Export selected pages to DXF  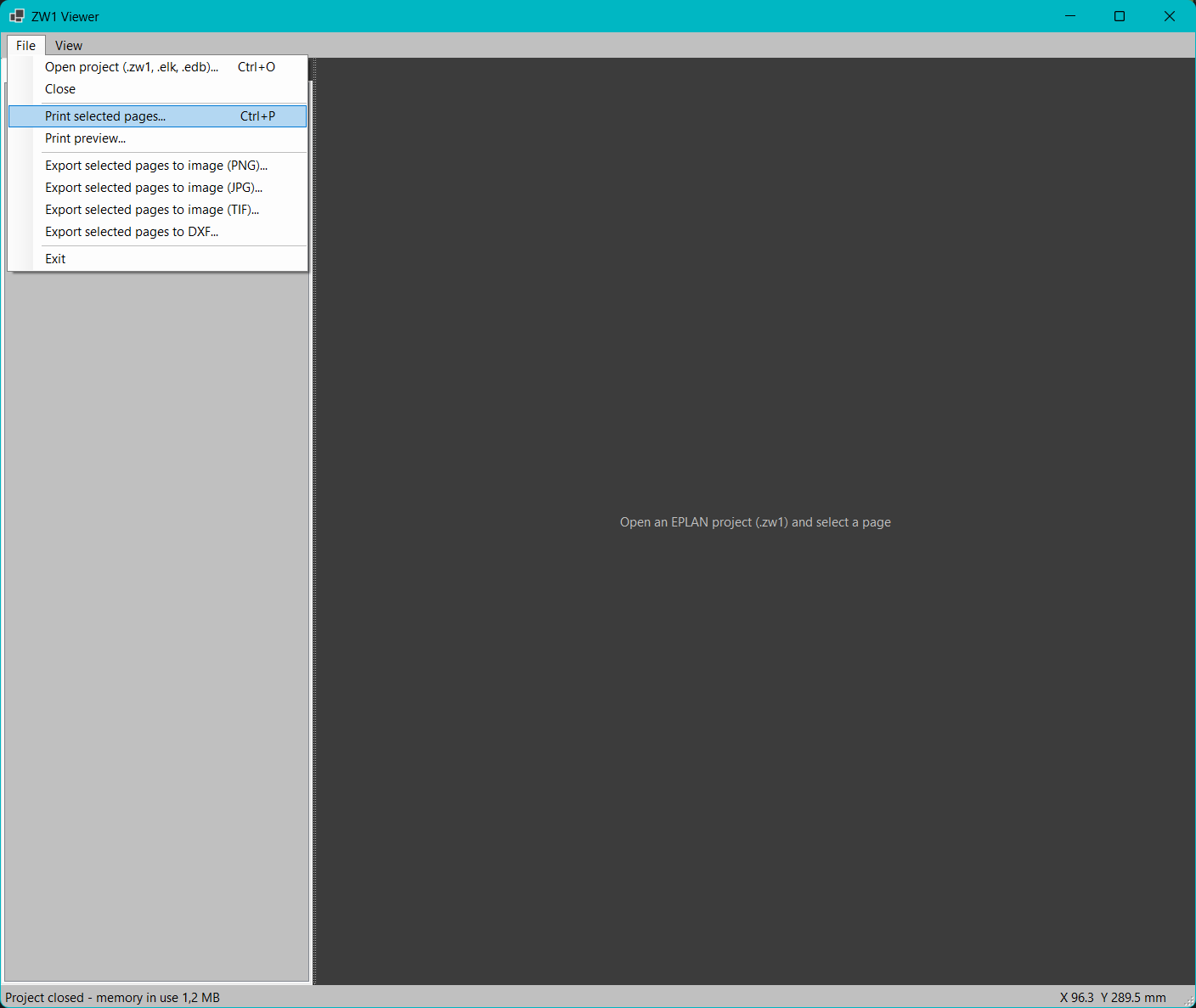click(158, 232)
